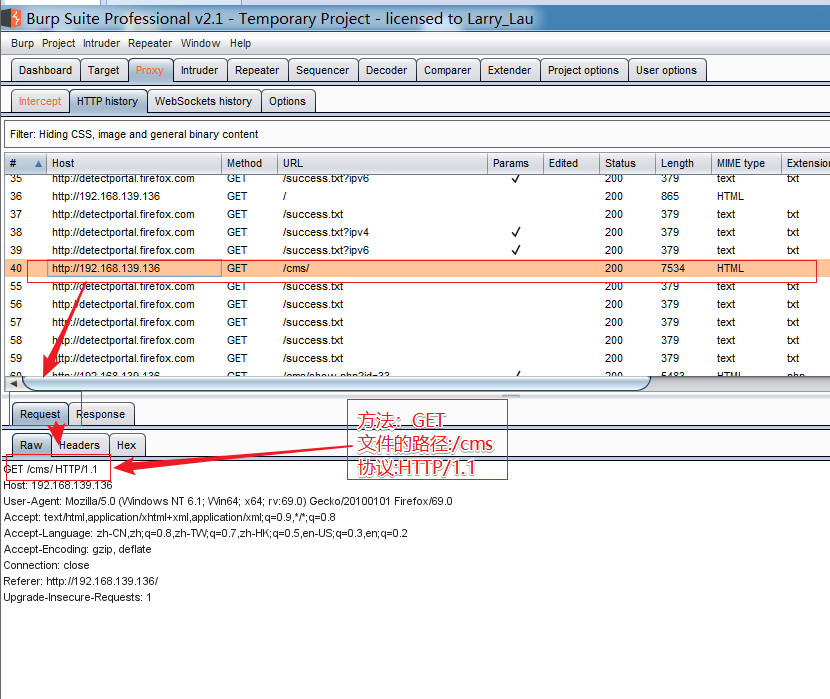Switch to the Target tab
830x699 pixels.
[x=104, y=70]
